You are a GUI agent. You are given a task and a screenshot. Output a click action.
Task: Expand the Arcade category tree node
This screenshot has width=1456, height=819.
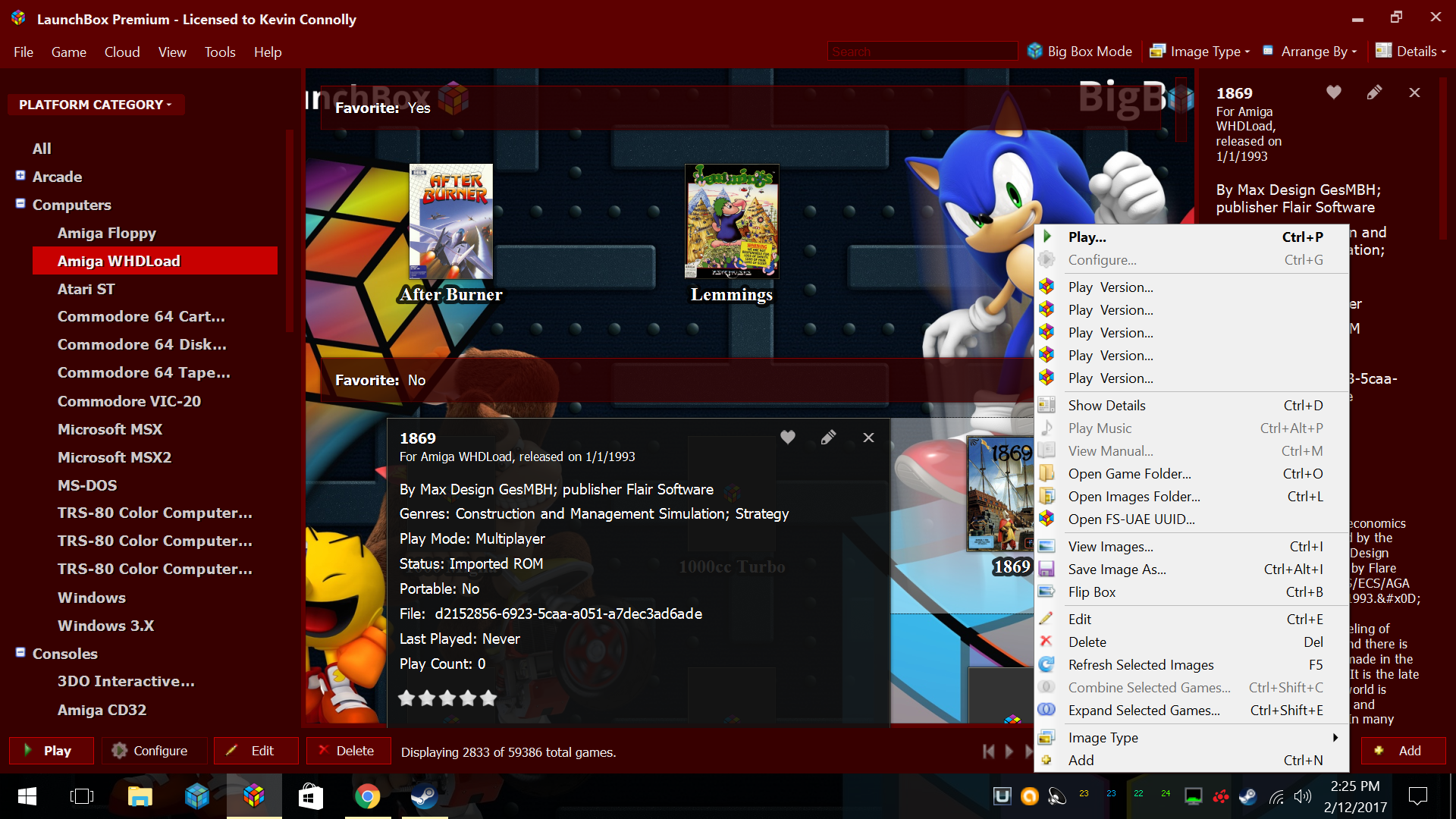(20, 175)
